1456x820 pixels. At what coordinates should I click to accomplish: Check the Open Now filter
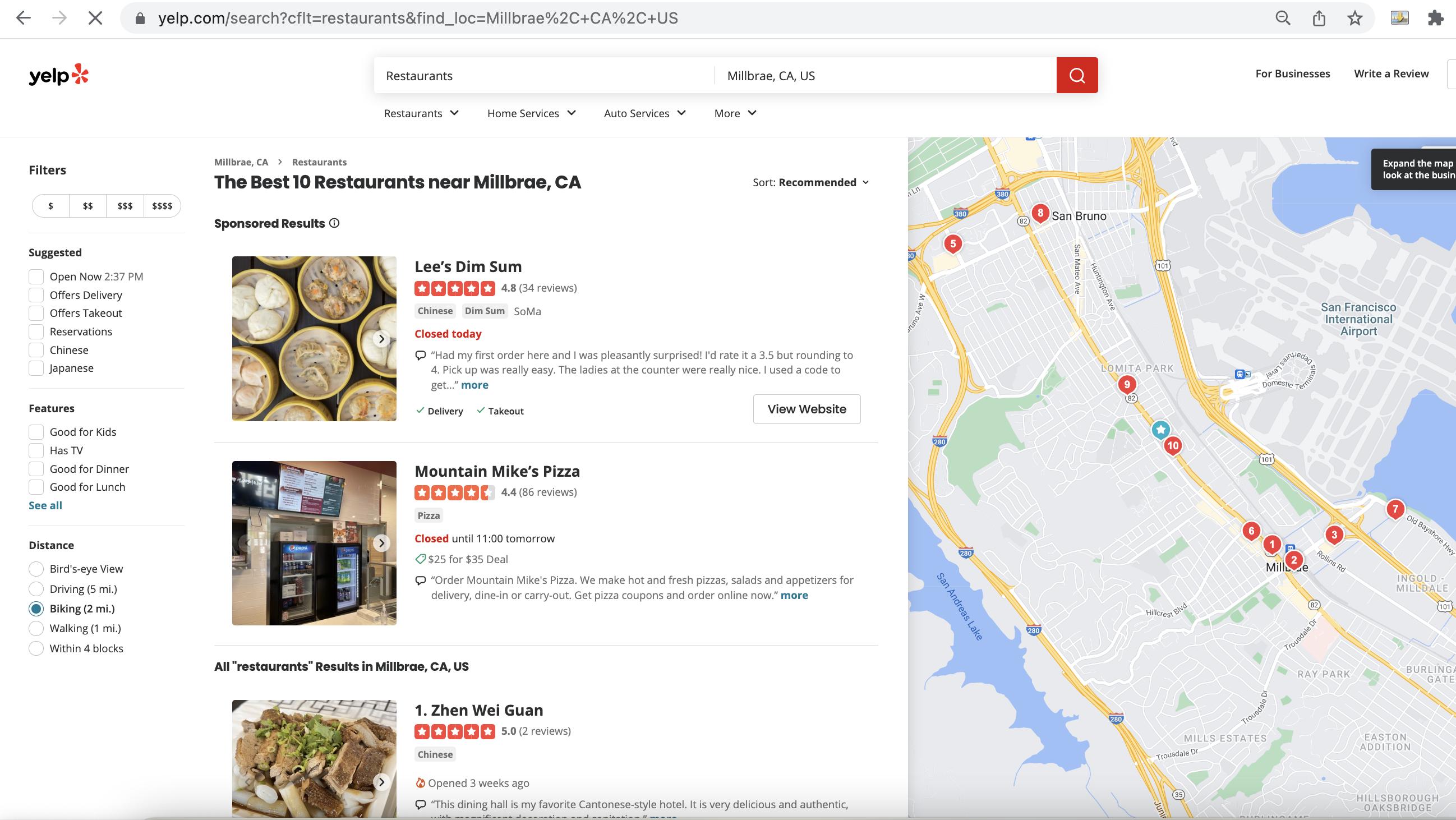tap(36, 277)
